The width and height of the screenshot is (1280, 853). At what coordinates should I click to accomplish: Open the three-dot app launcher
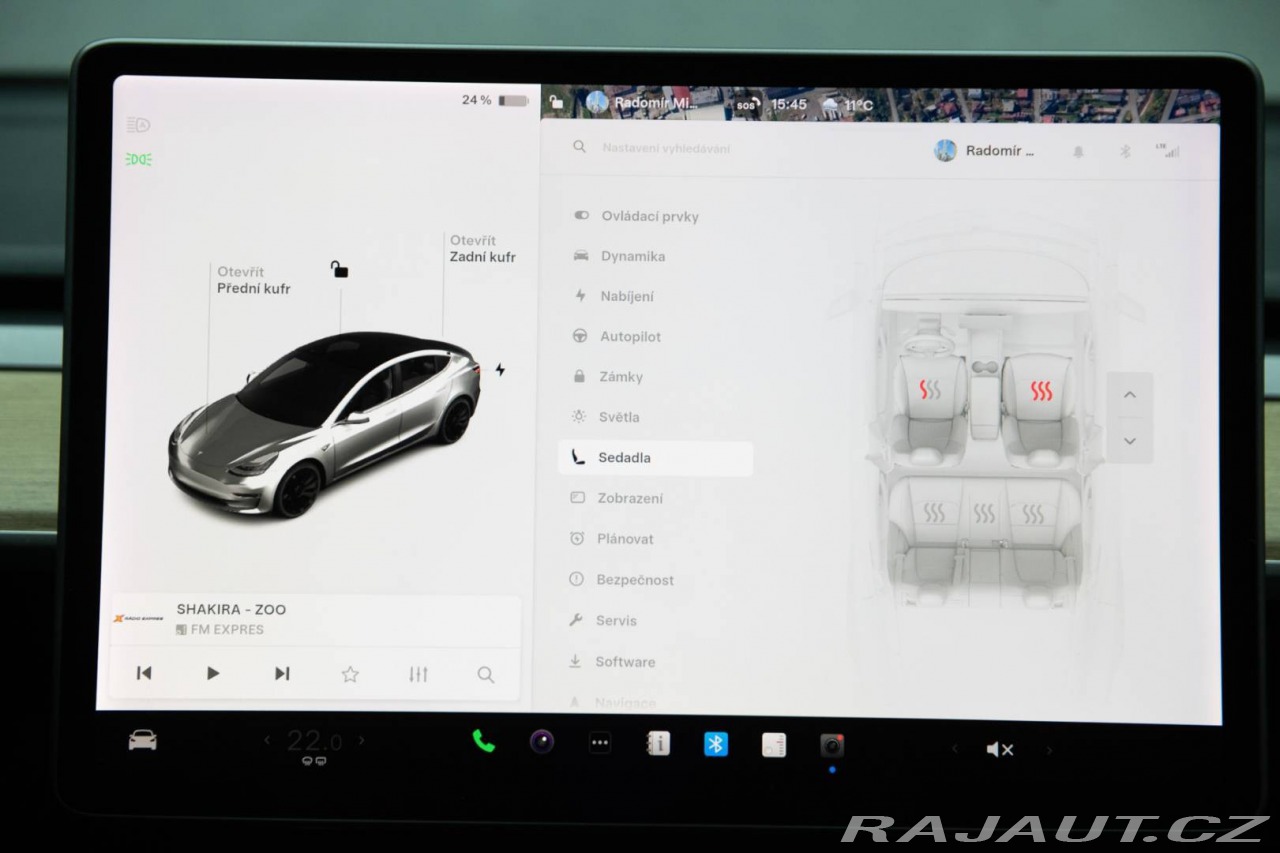coord(600,743)
